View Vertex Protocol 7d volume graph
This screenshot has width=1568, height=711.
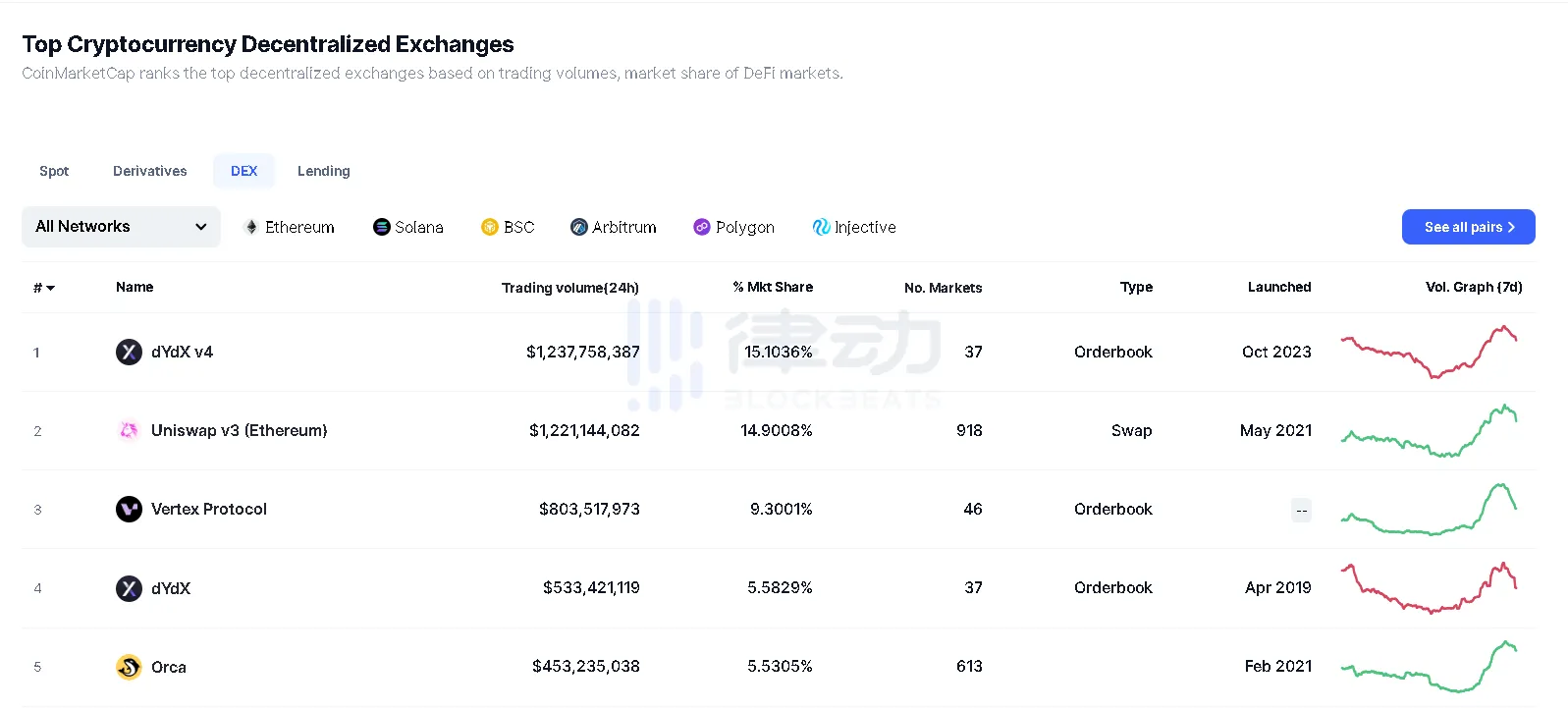pos(1430,509)
